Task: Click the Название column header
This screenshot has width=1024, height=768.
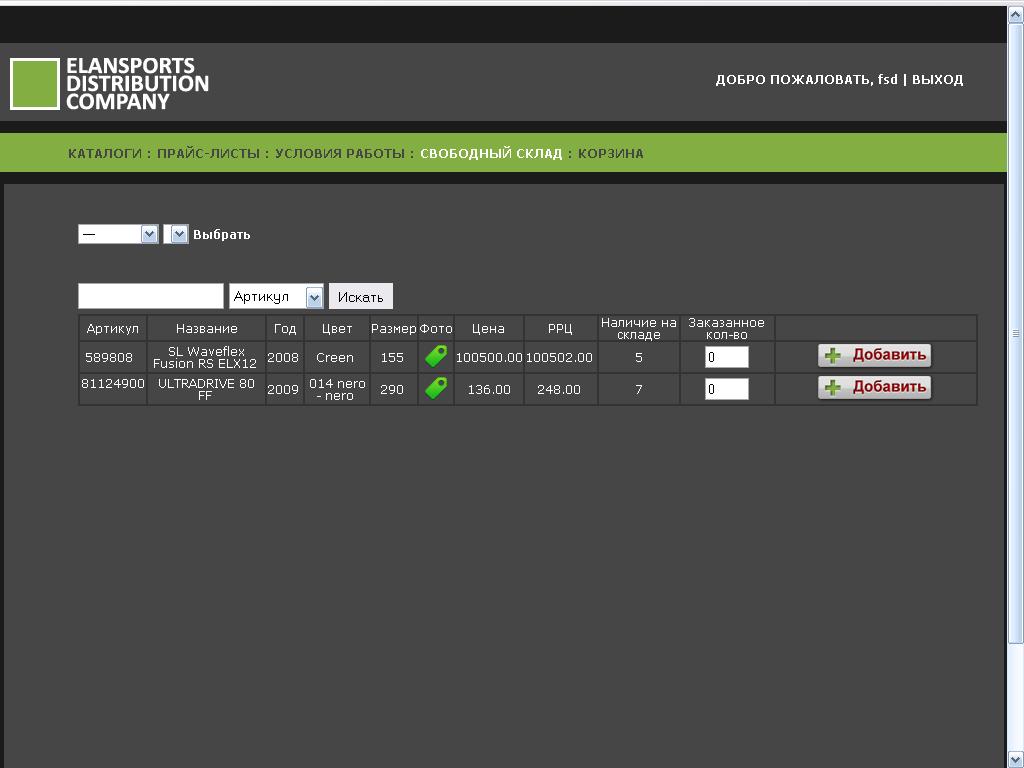Action: point(206,328)
